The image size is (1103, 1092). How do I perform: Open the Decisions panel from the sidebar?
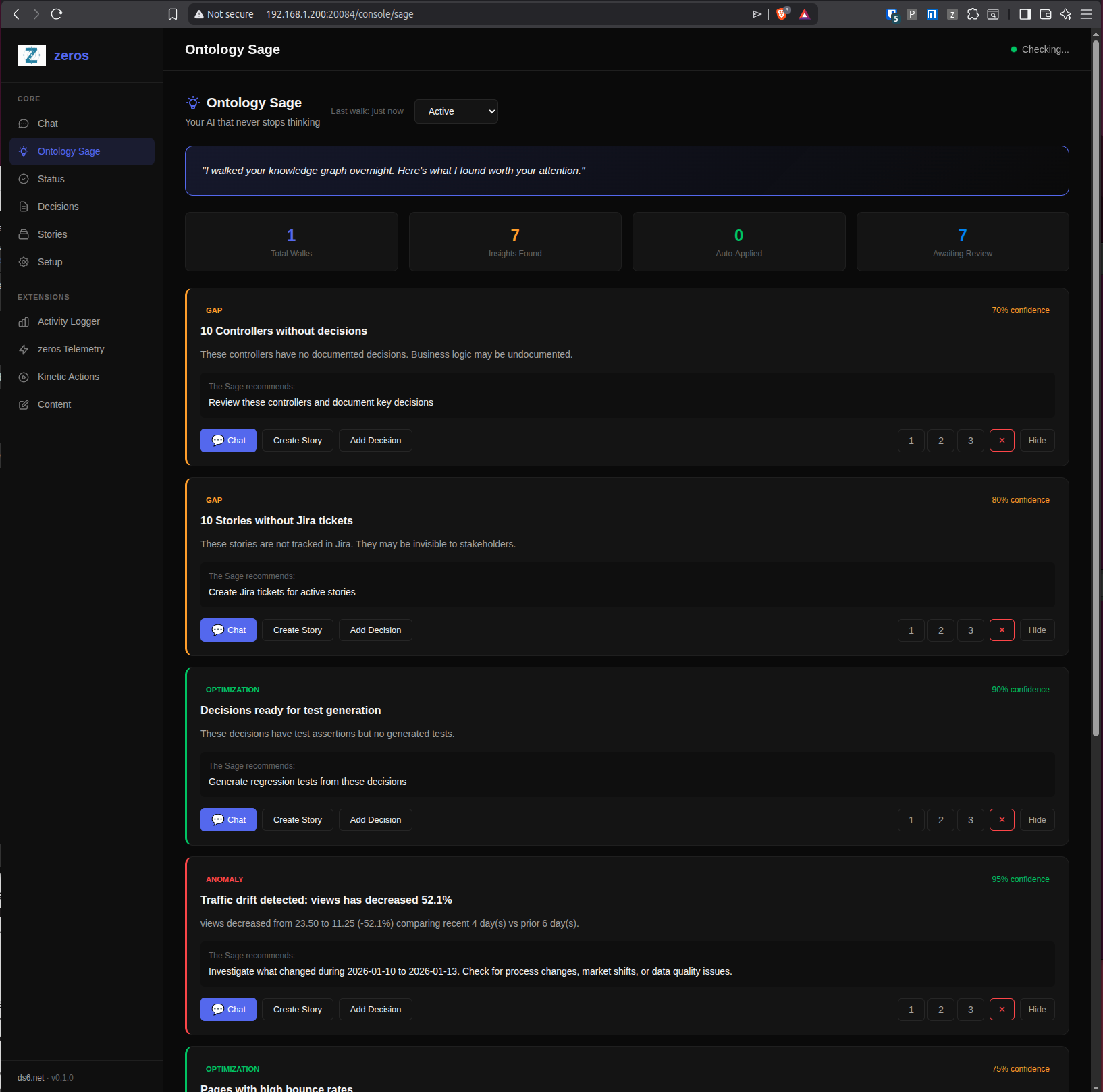(57, 207)
